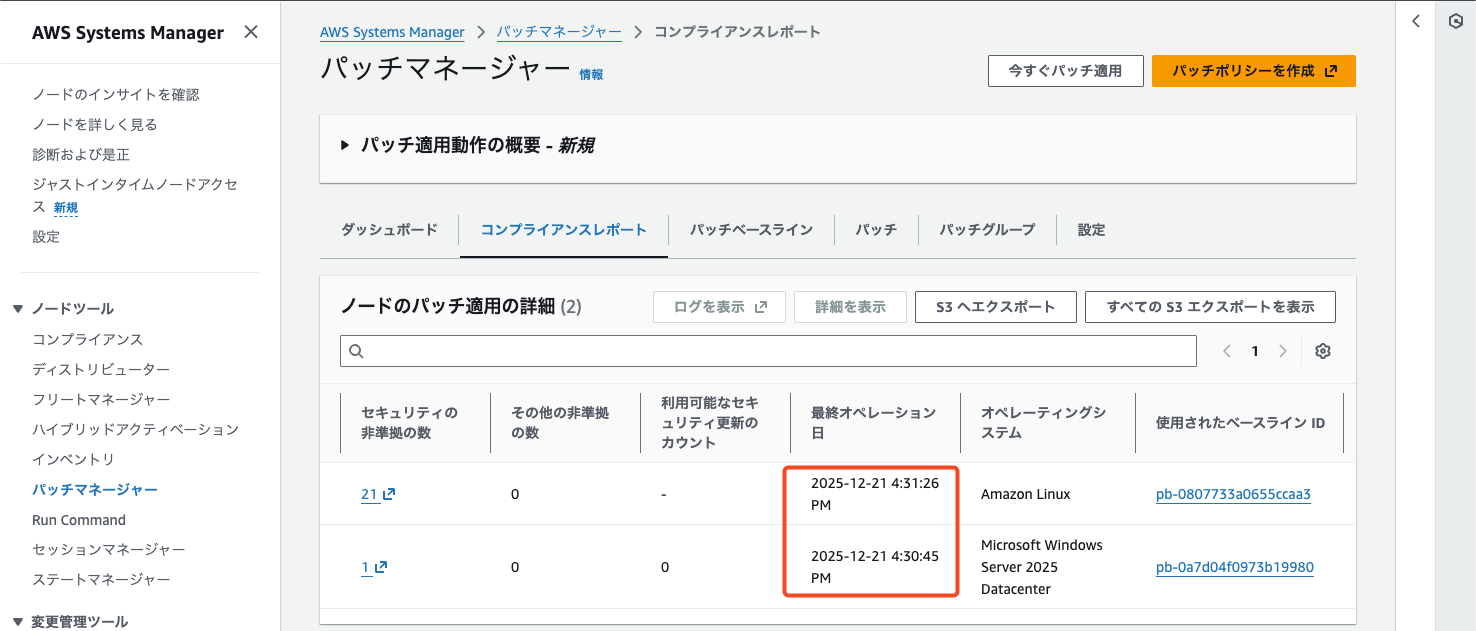Go to previous page of results
Screen dimensions: 1476x631
pos(1227,351)
